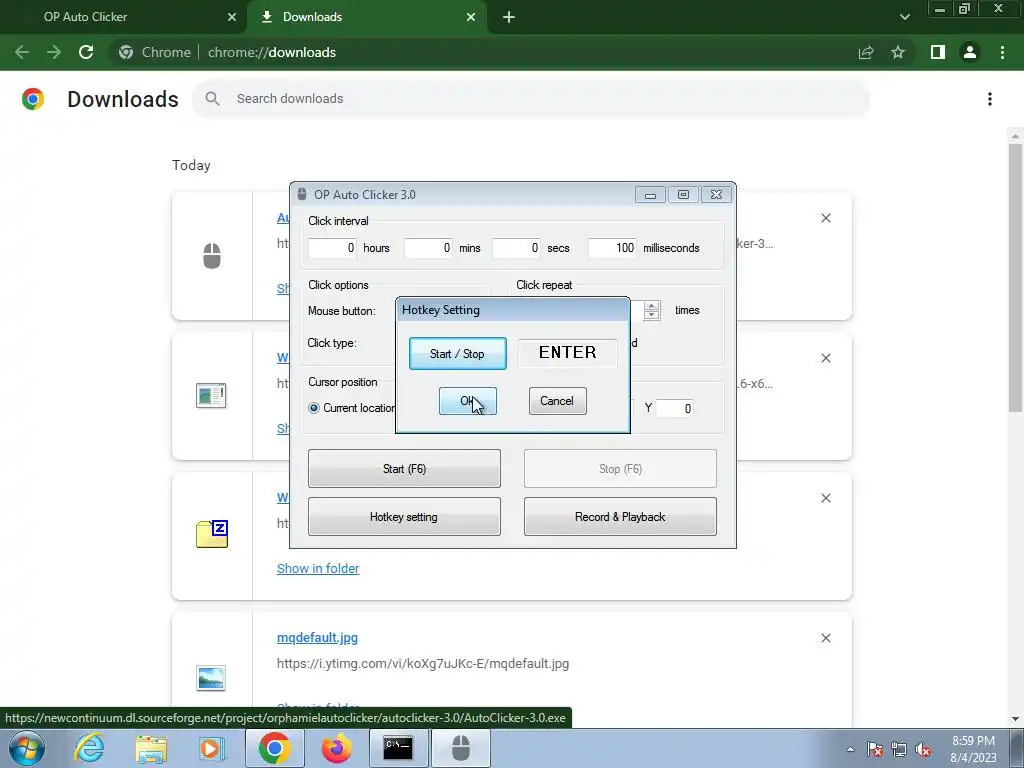
Task: Open the Downloads page more actions menu
Action: pos(990,99)
